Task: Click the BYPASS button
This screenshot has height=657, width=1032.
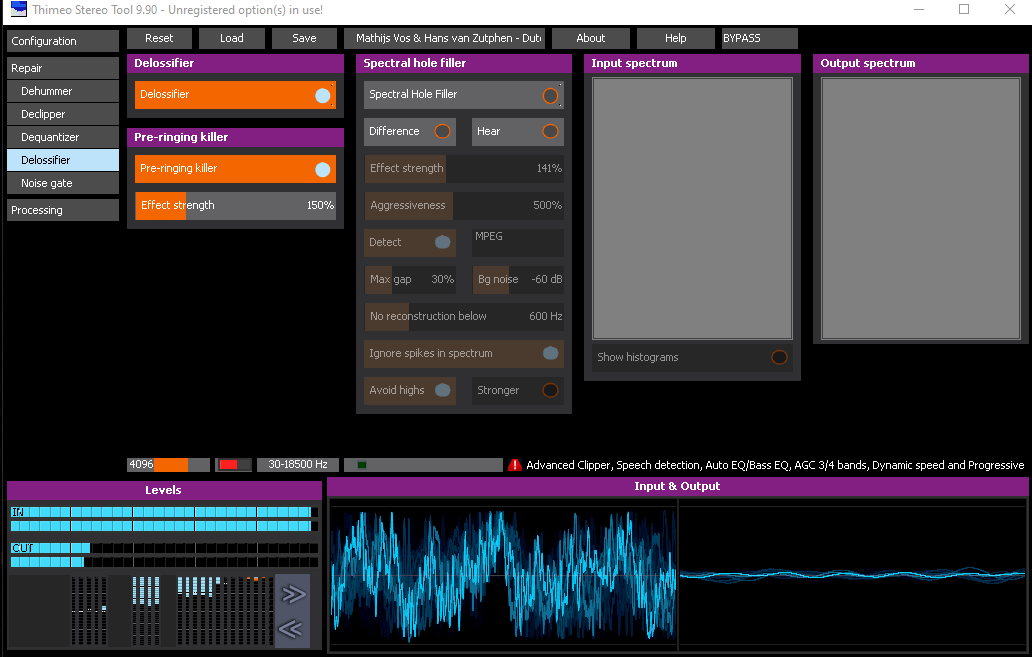Action: click(760, 38)
